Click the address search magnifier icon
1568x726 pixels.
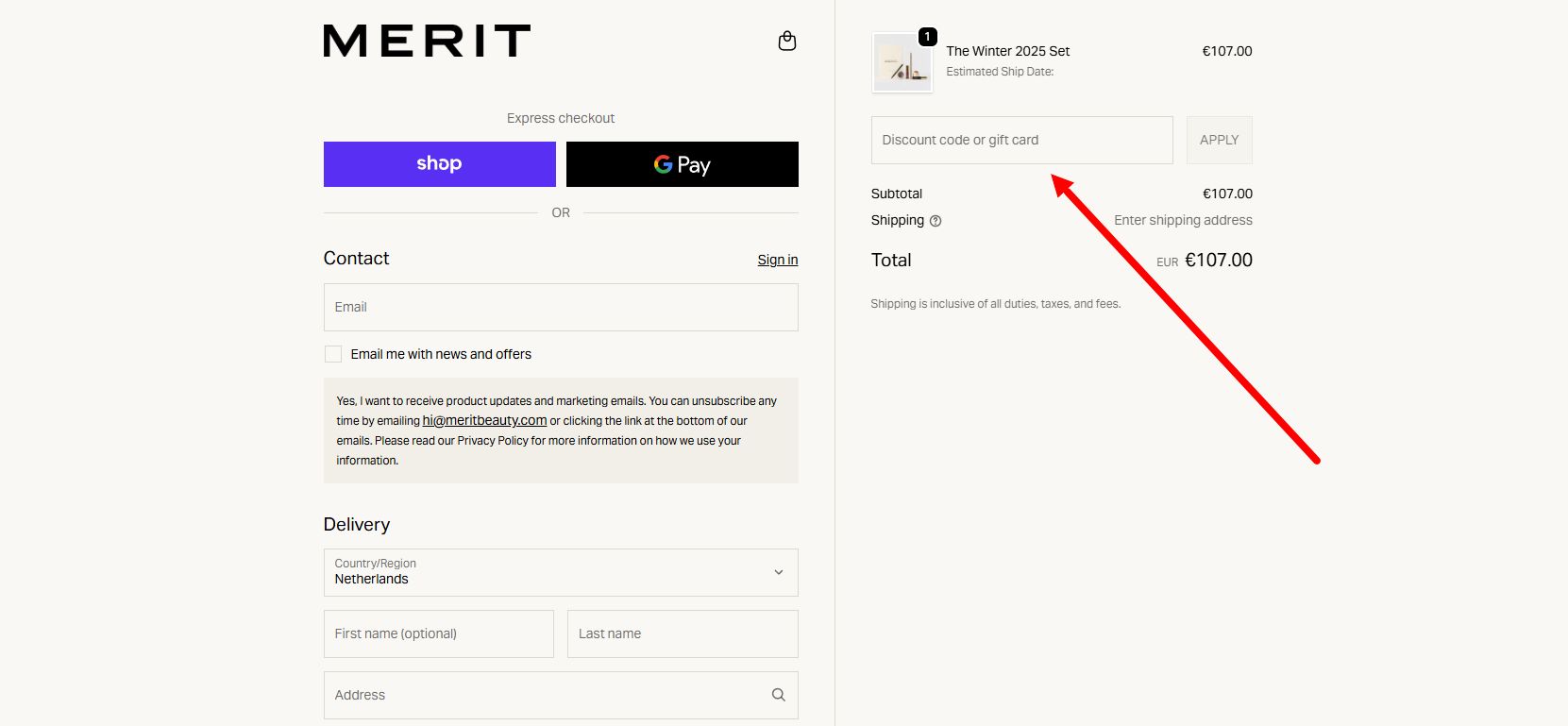779,695
